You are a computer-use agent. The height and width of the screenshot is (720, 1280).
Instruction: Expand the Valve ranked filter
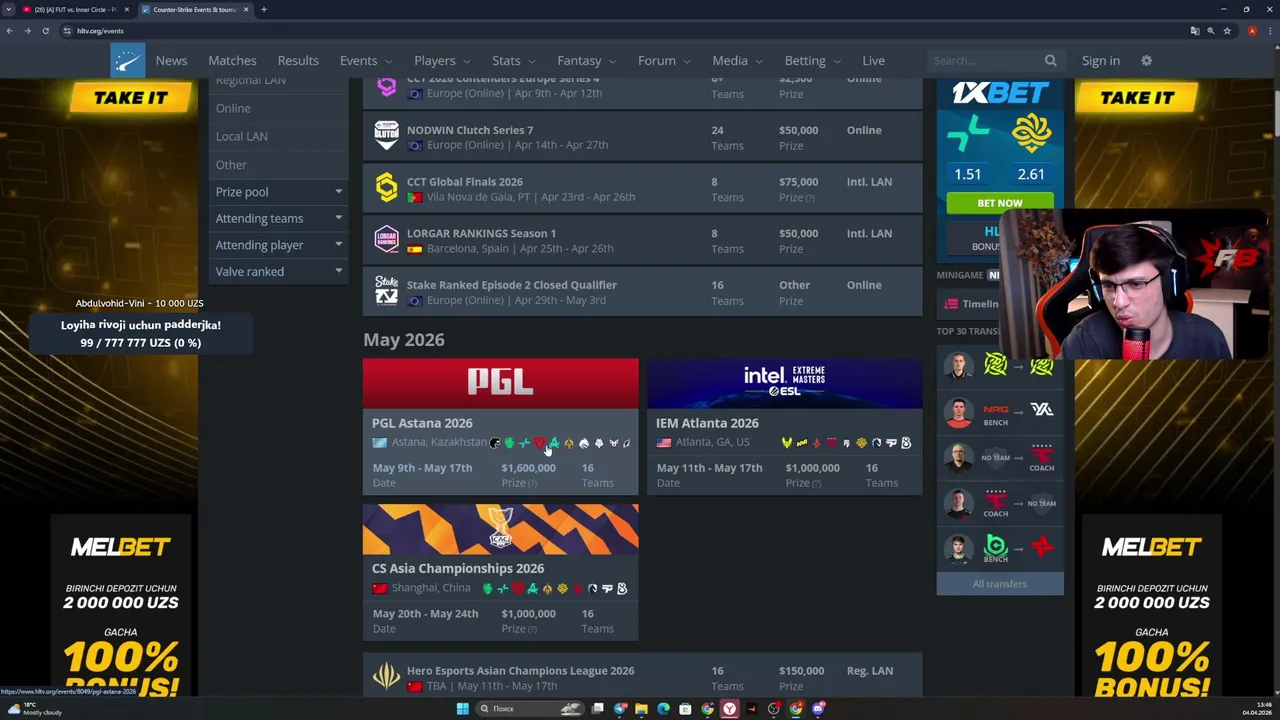tap(279, 272)
